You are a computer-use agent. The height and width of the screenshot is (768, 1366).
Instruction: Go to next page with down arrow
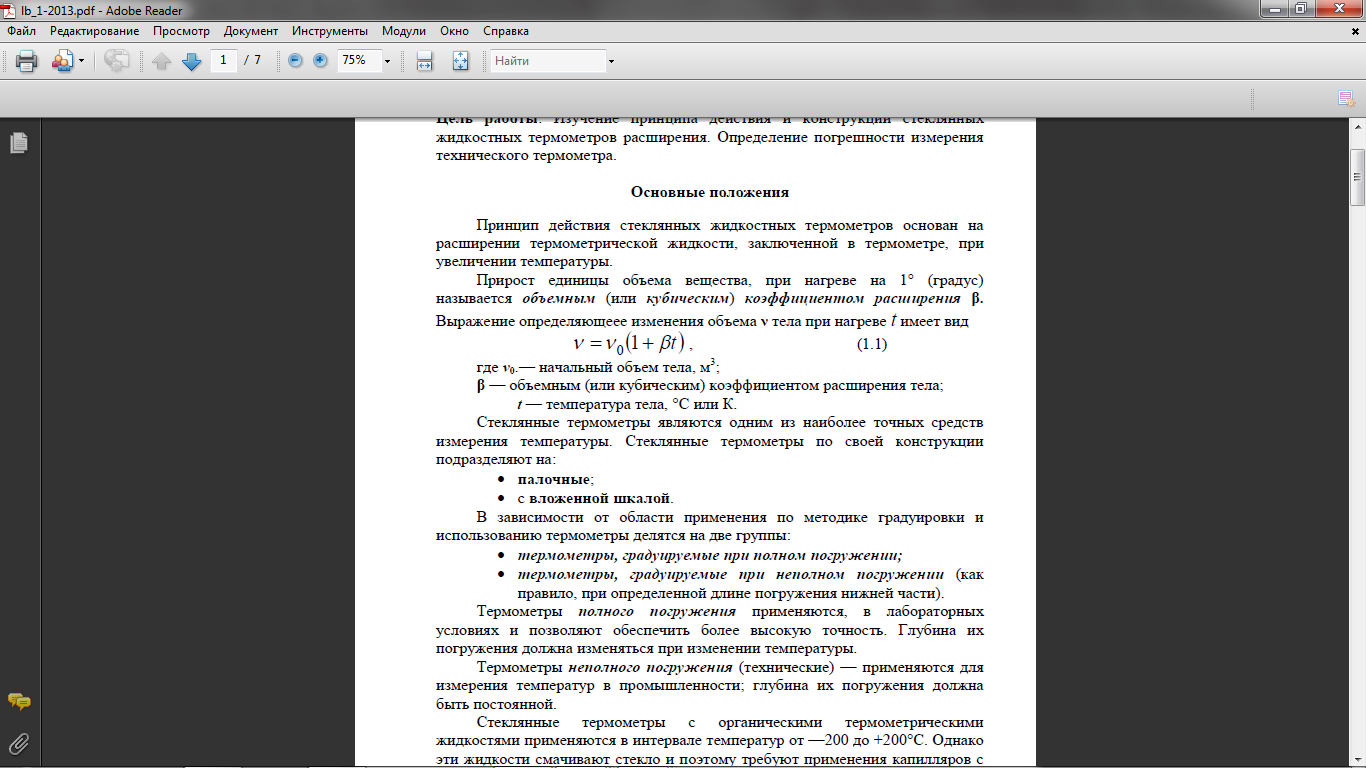point(191,61)
